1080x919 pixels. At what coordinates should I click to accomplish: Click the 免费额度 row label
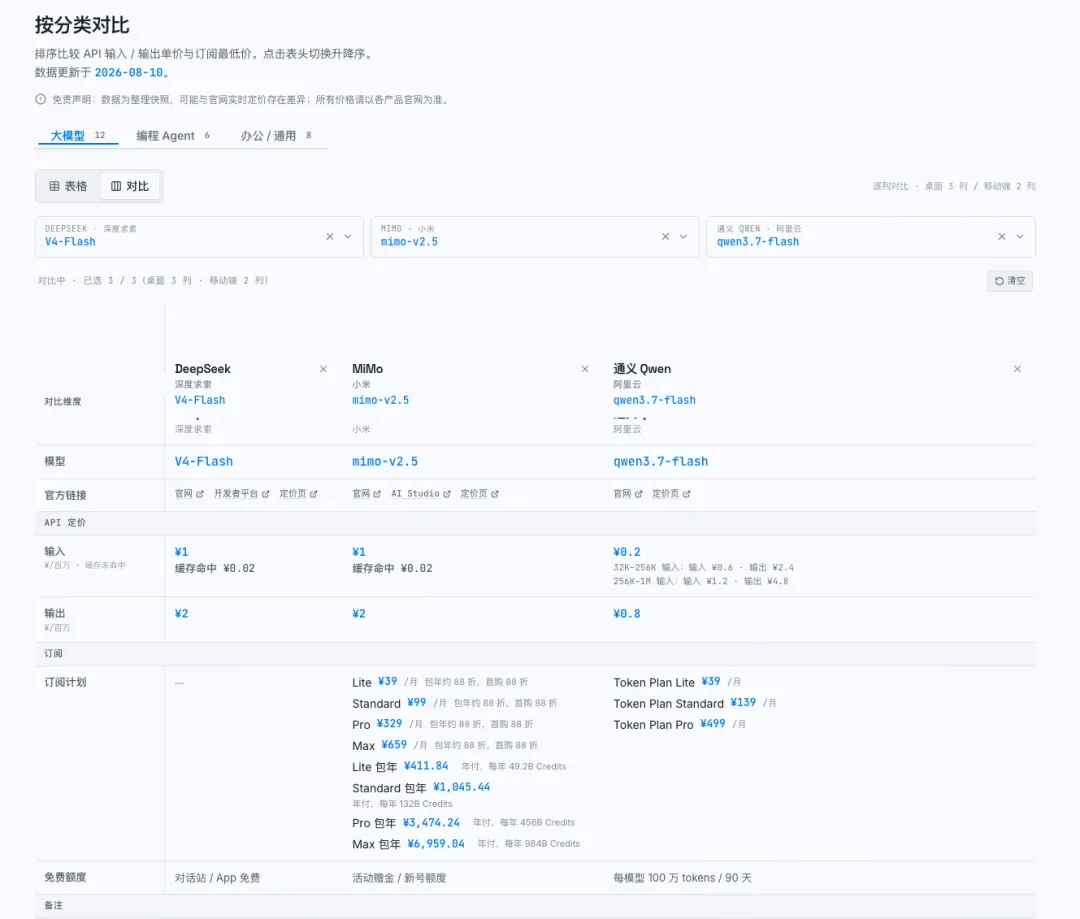point(65,877)
